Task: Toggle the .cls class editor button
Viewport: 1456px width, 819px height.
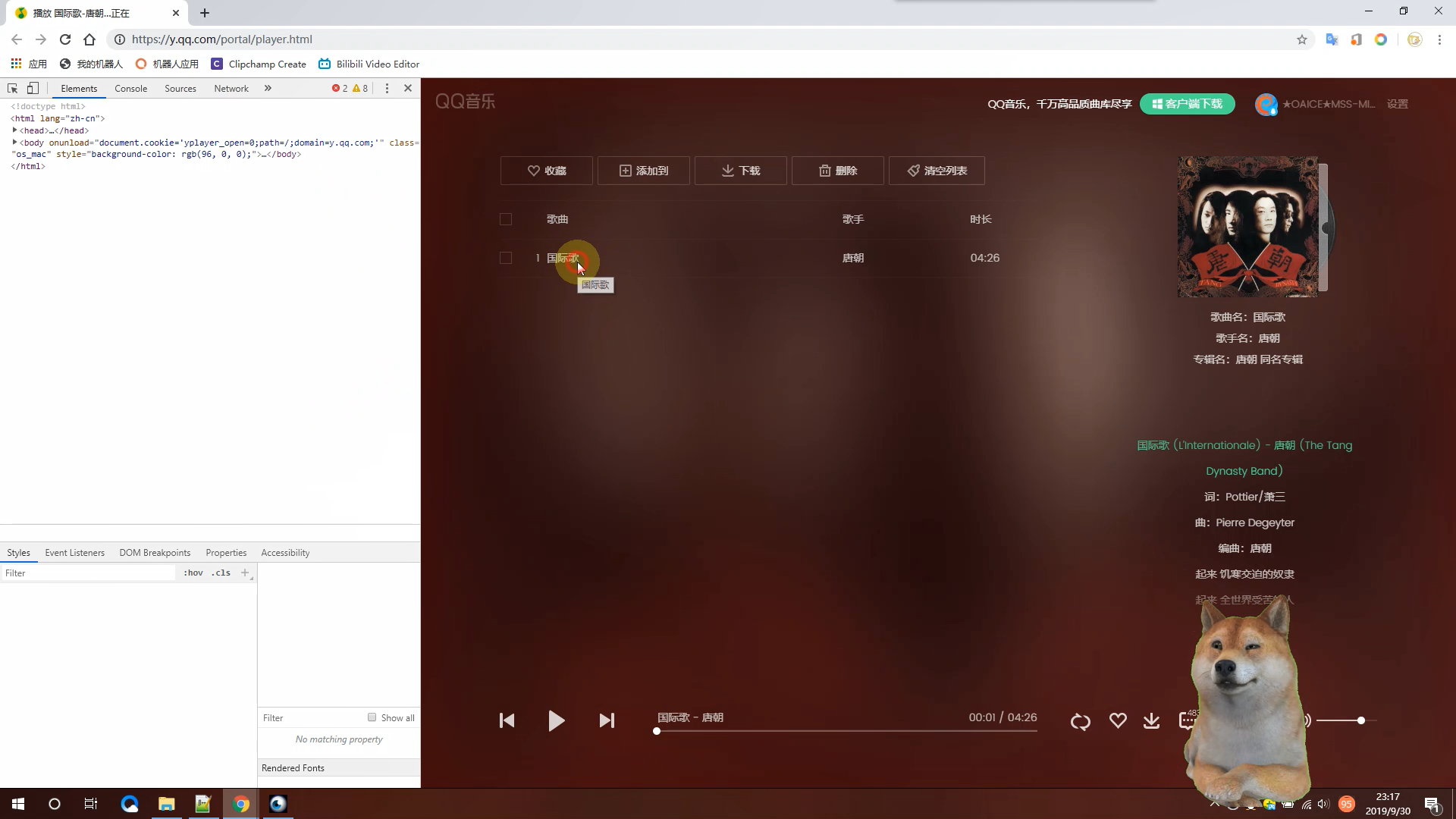Action: 221,573
